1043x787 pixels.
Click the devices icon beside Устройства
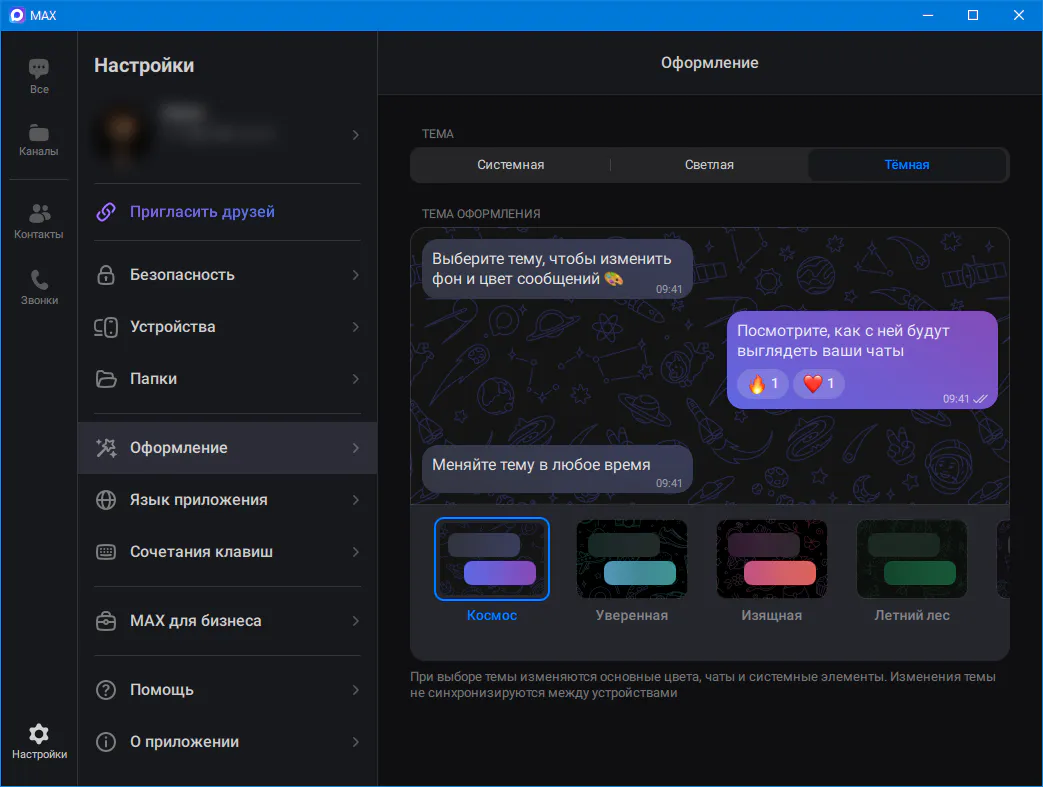[106, 327]
